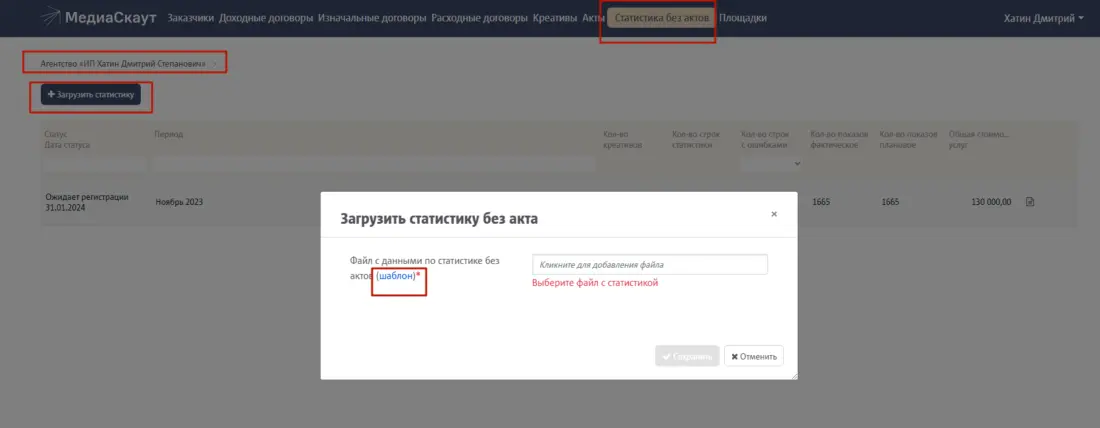Click the file field Кликните для добавления файла

(x=650, y=265)
